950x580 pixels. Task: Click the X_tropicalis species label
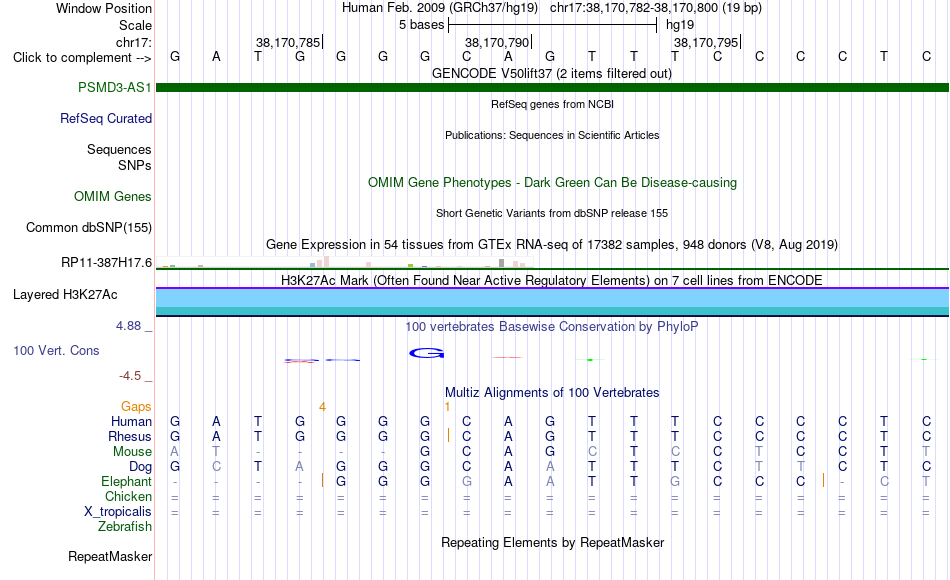(x=118, y=512)
